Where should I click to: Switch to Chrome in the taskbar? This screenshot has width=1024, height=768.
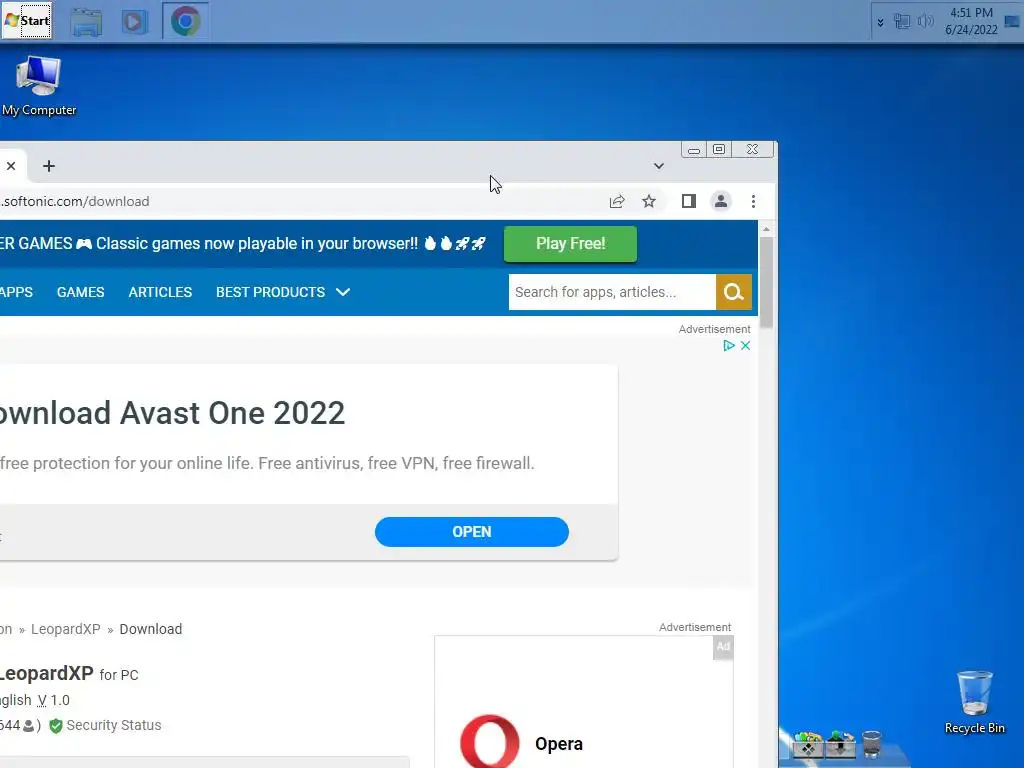[185, 22]
